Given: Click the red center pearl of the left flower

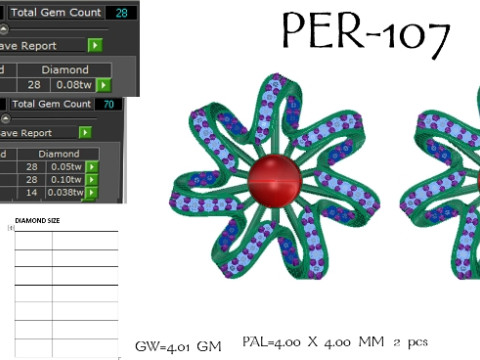Looking at the screenshot, I should tap(275, 181).
